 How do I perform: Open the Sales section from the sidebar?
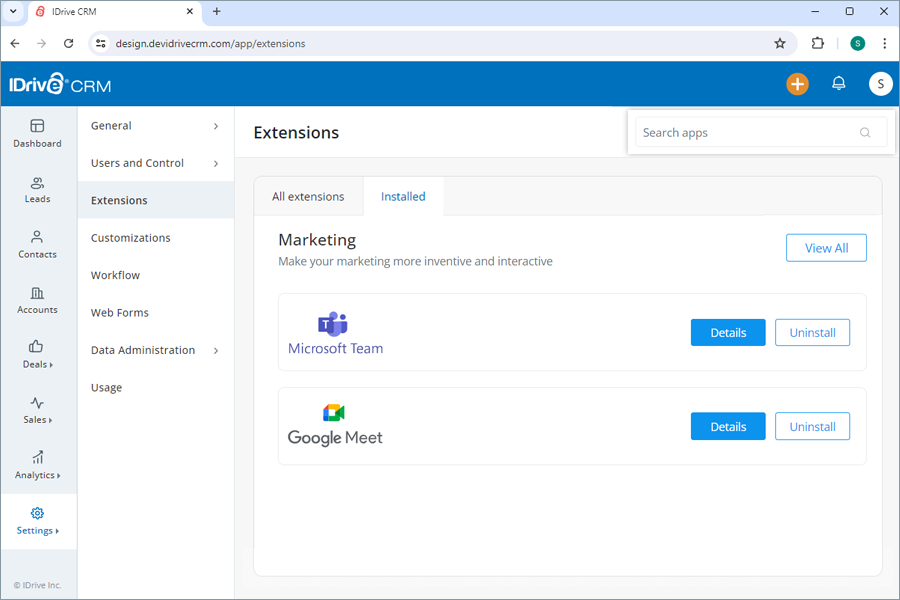click(38, 411)
